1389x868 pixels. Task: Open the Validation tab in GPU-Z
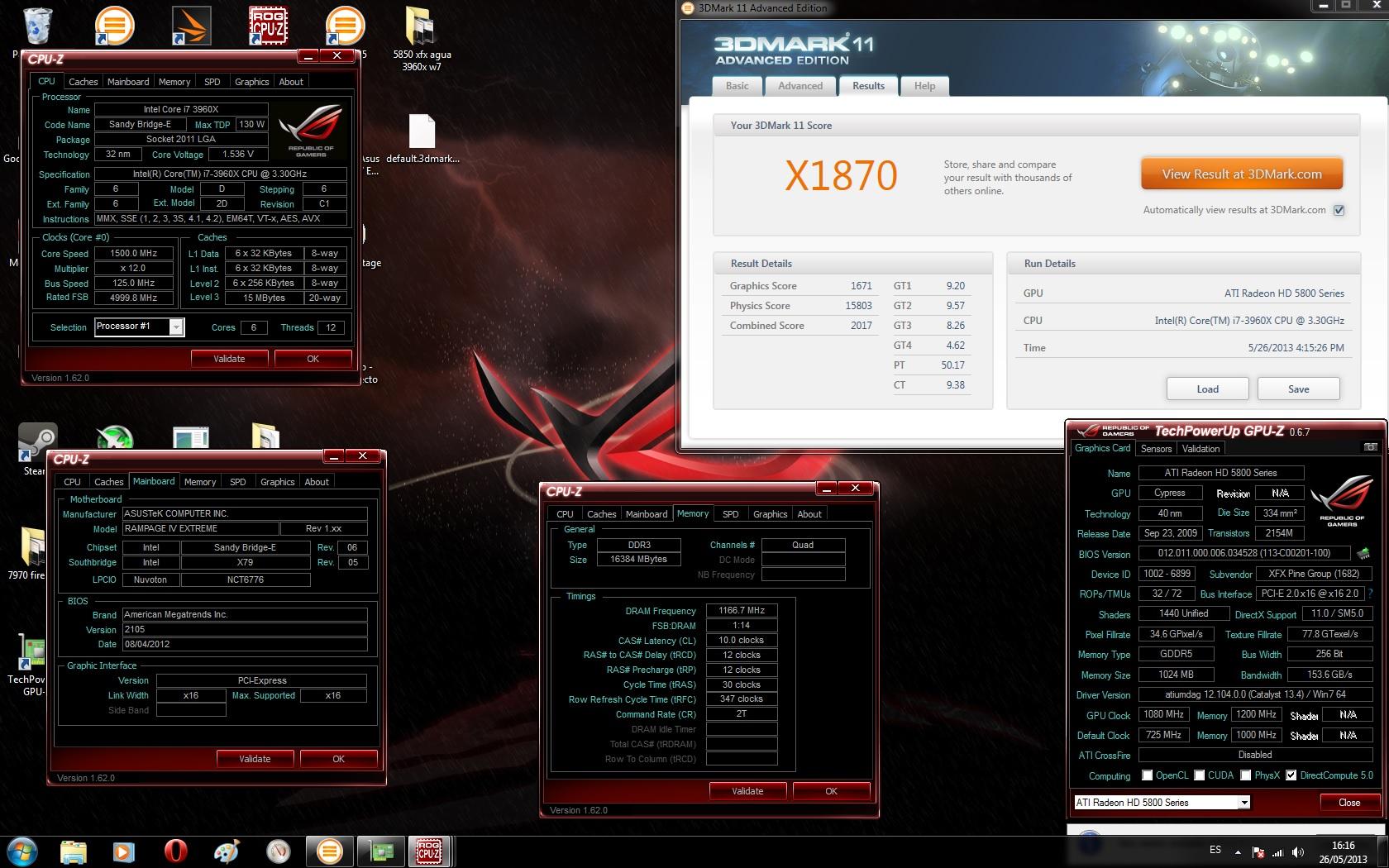1200,449
